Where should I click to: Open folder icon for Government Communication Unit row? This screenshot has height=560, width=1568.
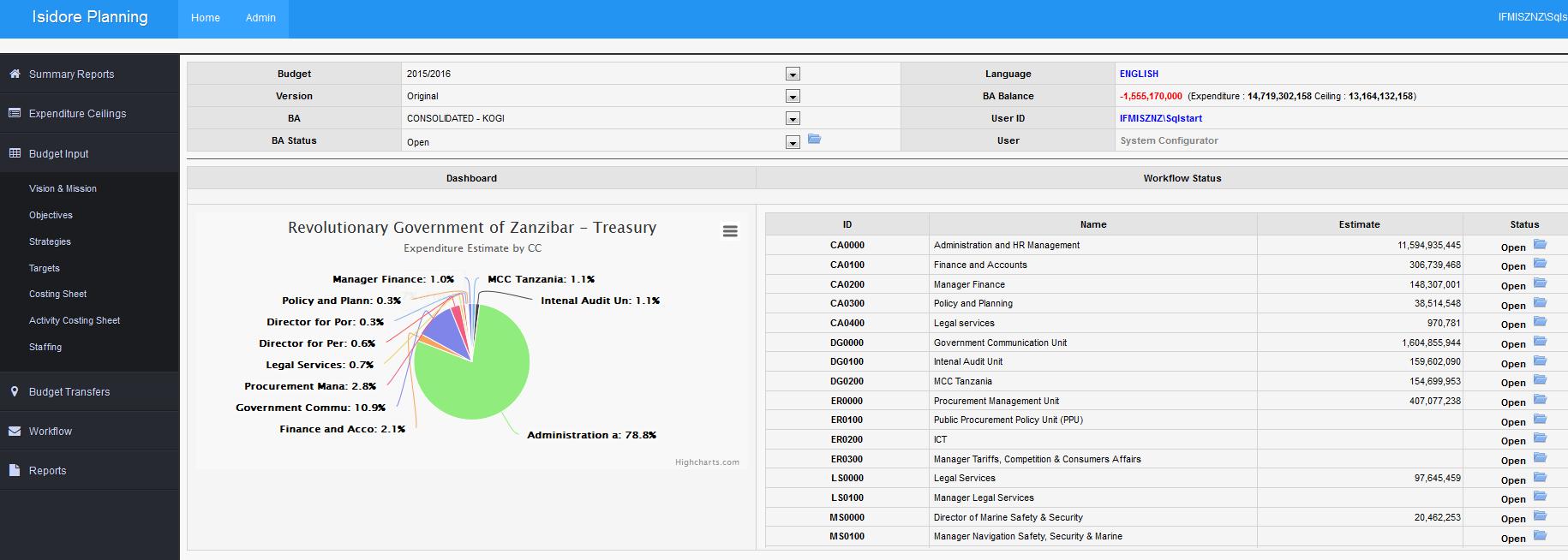pyautogui.click(x=1540, y=341)
